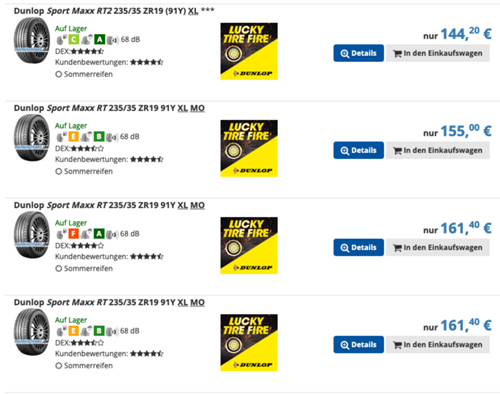The width and height of the screenshot is (500, 394).
Task: Click wet grip rating A badge, first tire
Action: (99, 40)
